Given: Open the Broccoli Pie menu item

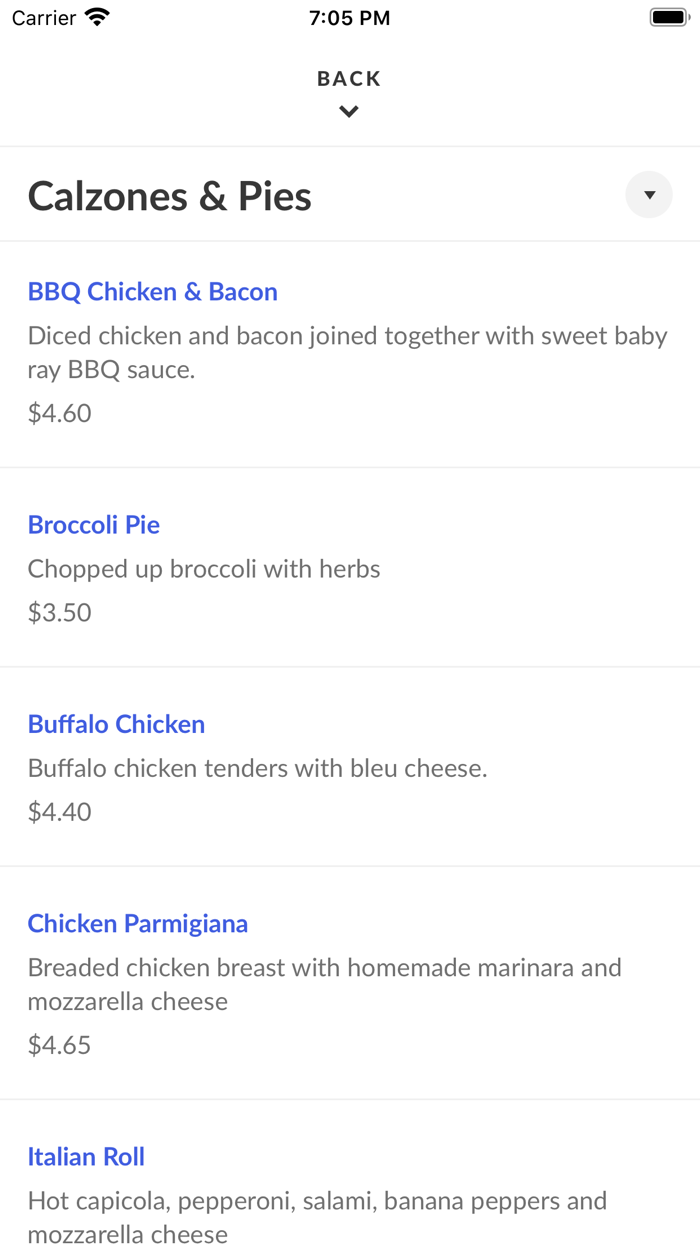Looking at the screenshot, I should point(93,524).
